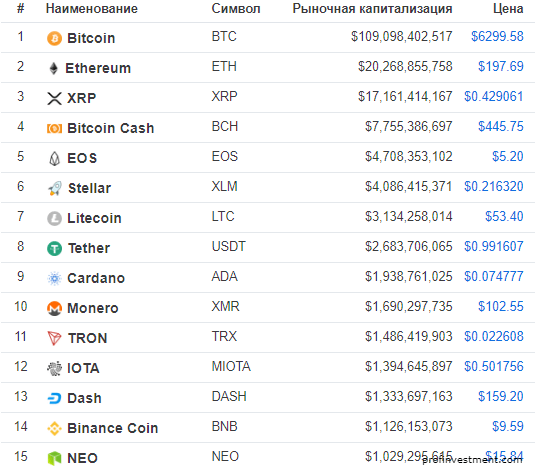Click the Monero orange M logo
535x469 pixels.
tap(54, 308)
